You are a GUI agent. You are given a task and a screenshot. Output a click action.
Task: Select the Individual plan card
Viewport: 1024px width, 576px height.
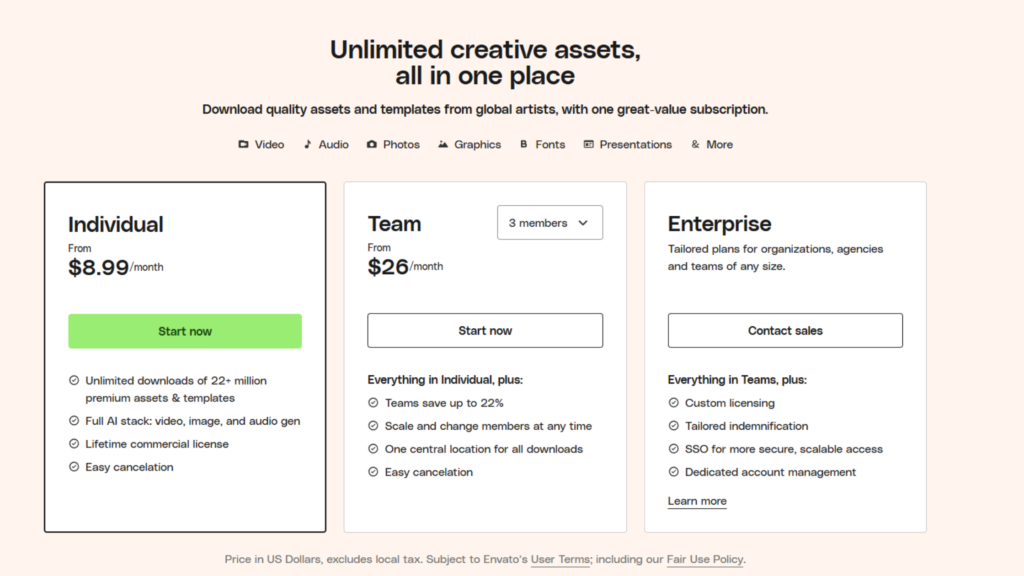(x=185, y=357)
